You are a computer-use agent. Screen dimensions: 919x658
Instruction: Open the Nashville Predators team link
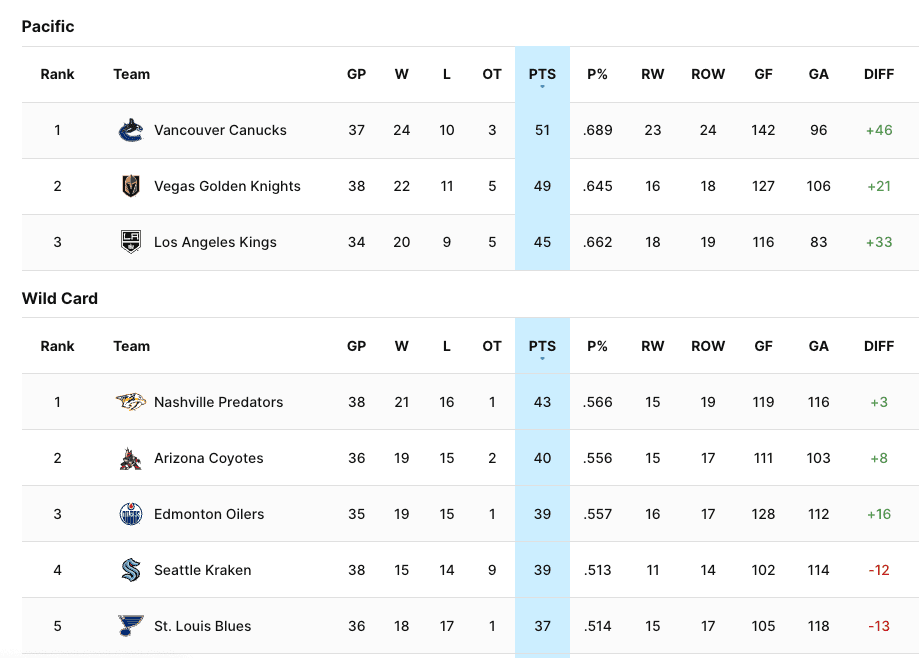click(218, 402)
